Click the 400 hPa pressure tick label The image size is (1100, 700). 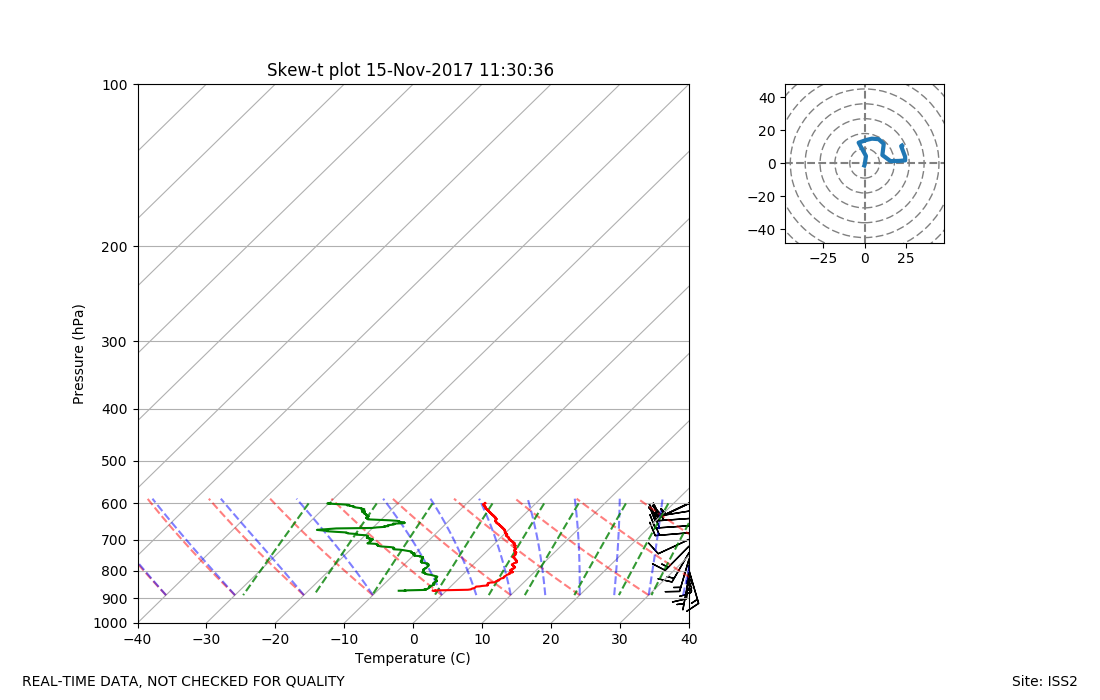[115, 409]
